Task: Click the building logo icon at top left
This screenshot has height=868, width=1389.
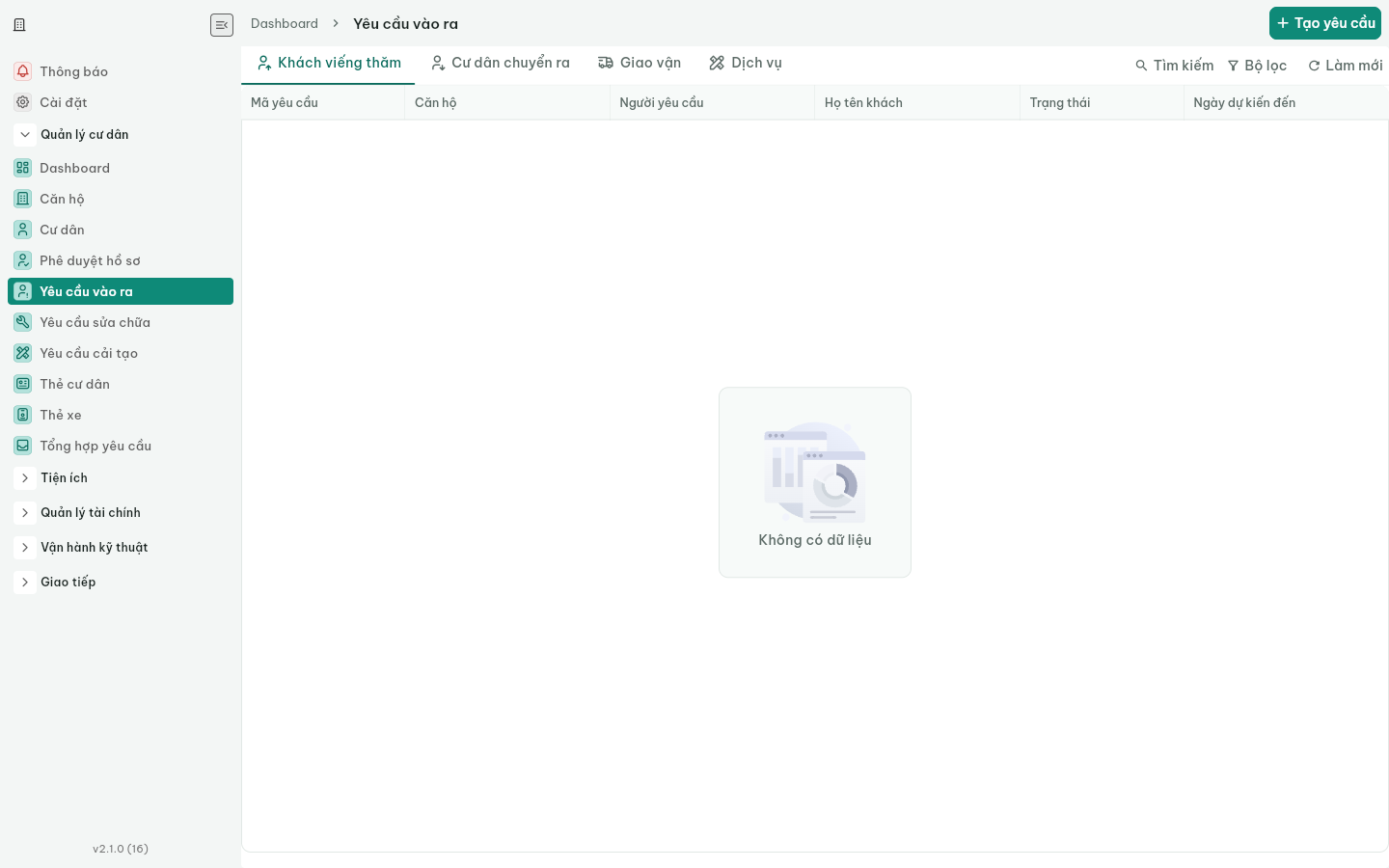Action: pyautogui.click(x=19, y=25)
